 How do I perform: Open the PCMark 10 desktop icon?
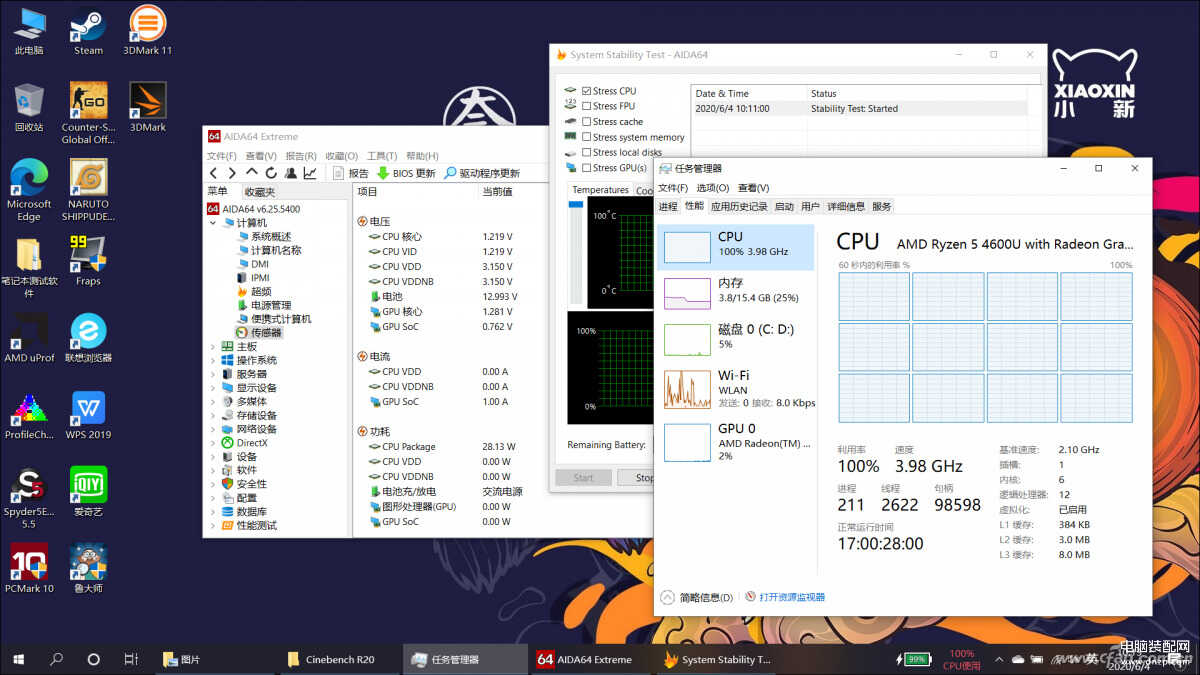[29, 569]
